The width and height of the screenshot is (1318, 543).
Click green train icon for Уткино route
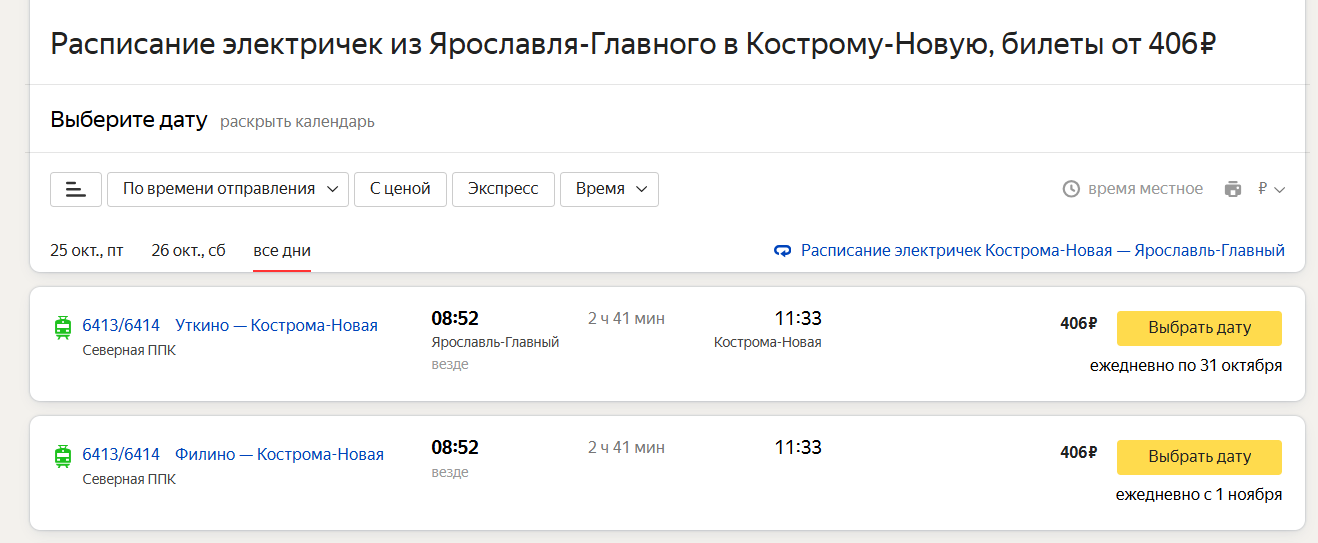63,327
